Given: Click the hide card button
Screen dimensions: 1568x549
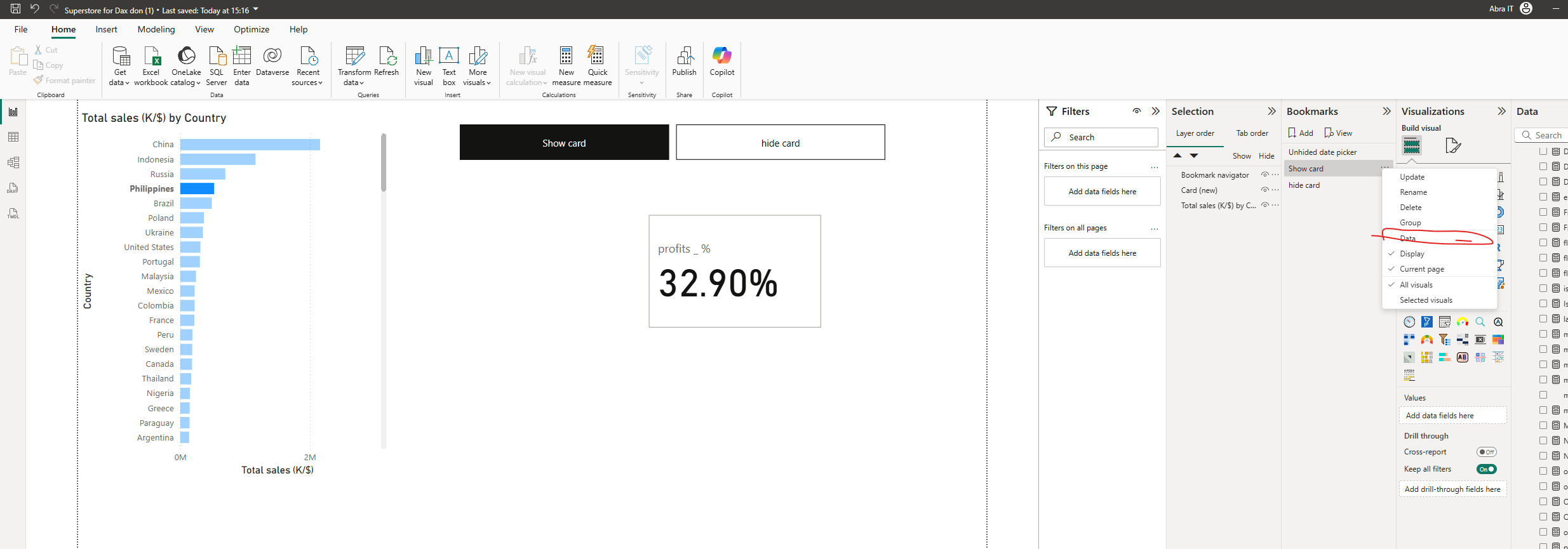Looking at the screenshot, I should point(781,143).
